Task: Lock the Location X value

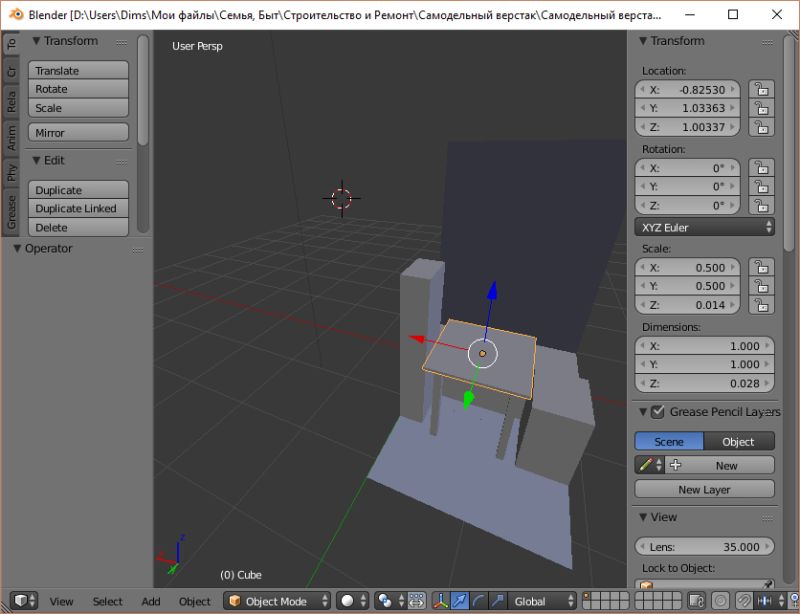Action: pos(764,89)
